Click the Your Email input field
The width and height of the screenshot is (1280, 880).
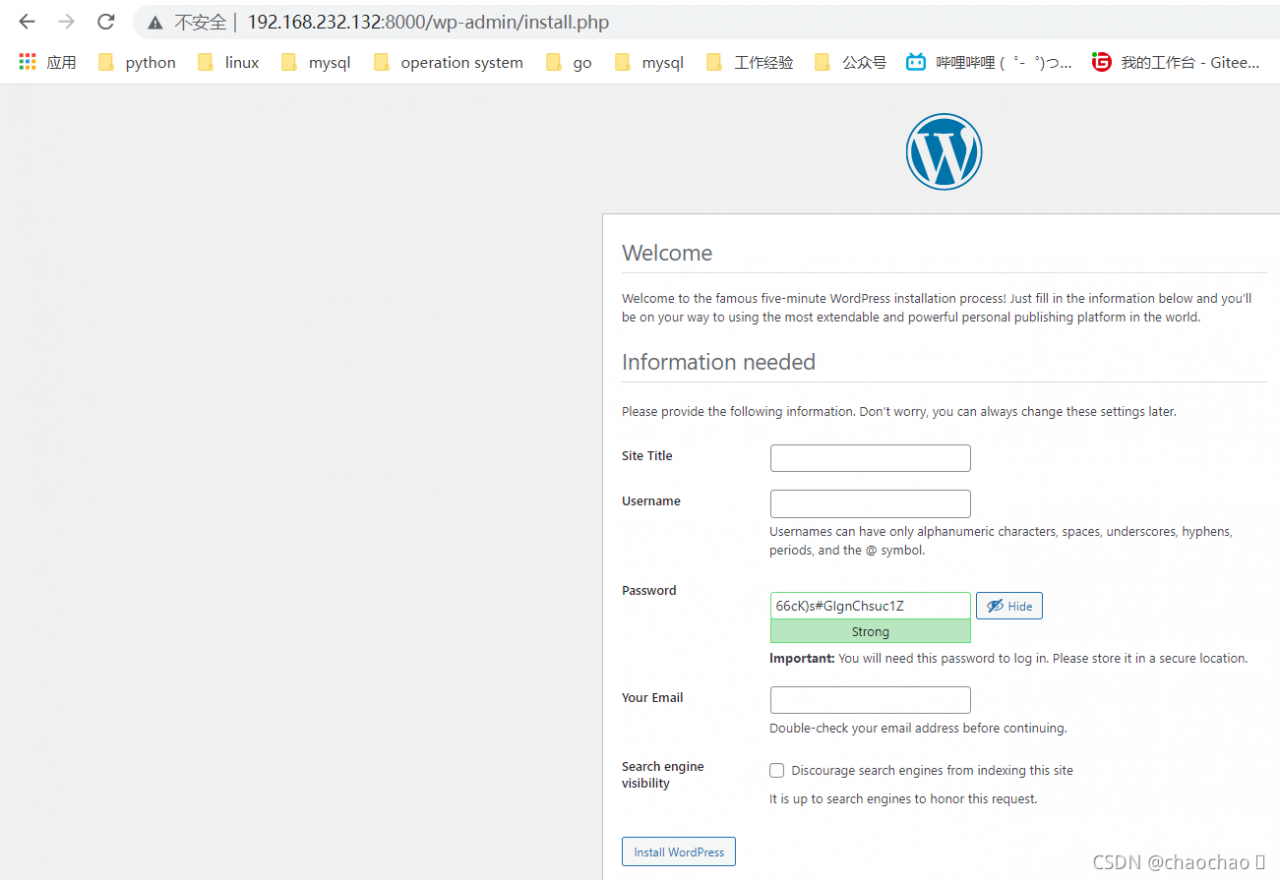tap(870, 700)
